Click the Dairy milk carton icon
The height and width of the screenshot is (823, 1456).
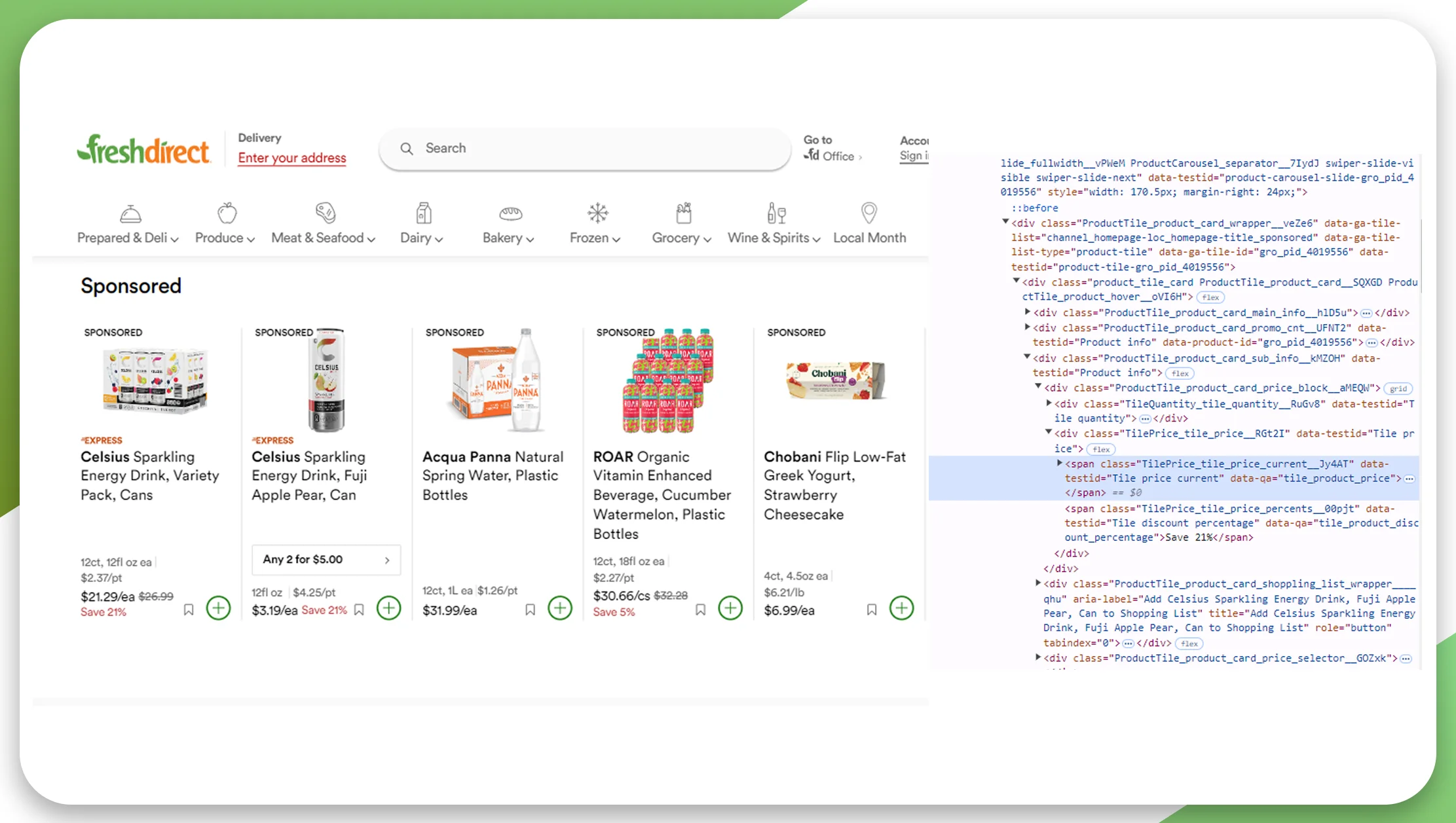(x=424, y=213)
